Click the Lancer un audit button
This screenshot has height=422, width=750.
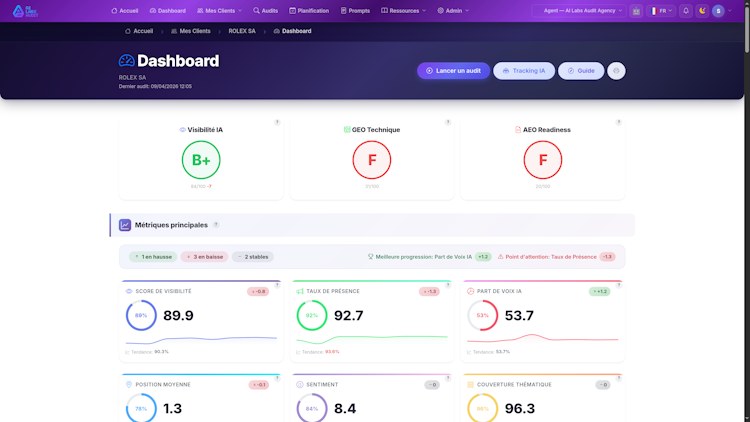pos(453,71)
